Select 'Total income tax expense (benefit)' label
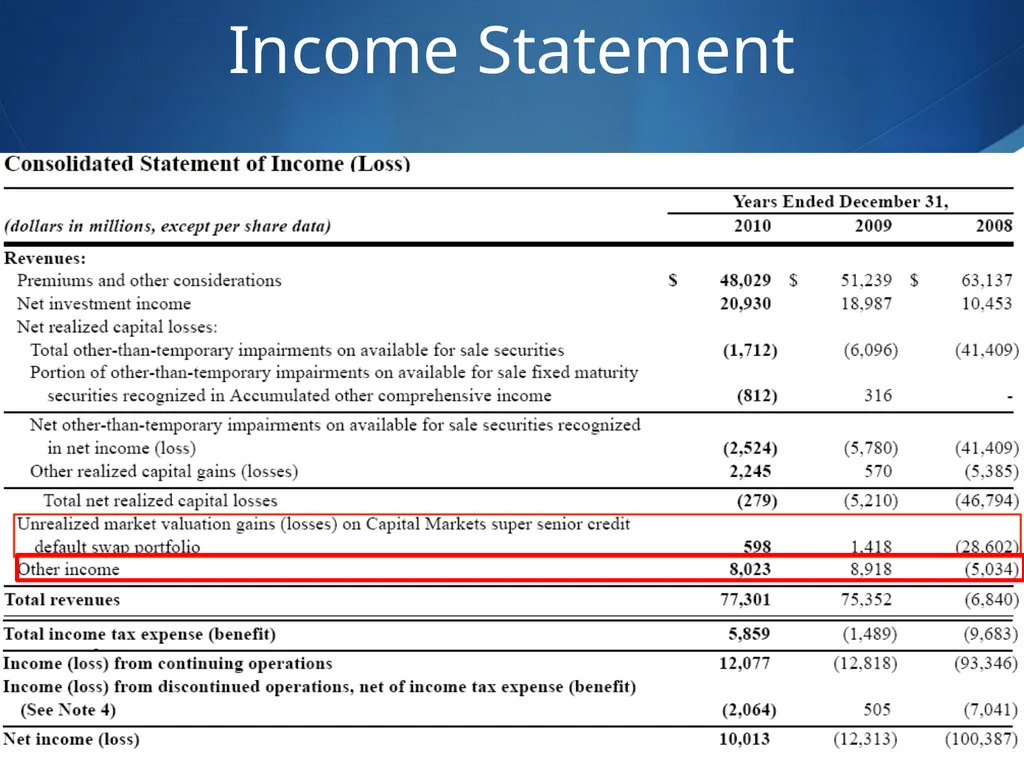 [140, 634]
